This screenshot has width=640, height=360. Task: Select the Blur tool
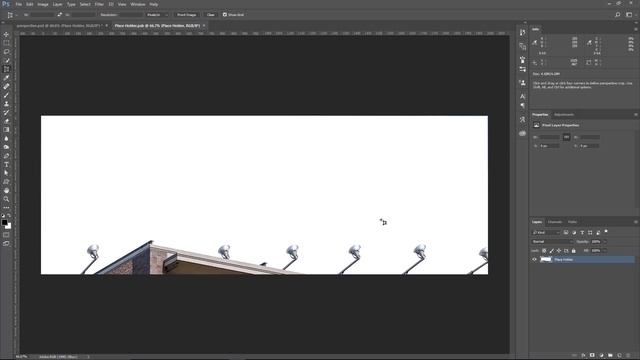point(6,138)
